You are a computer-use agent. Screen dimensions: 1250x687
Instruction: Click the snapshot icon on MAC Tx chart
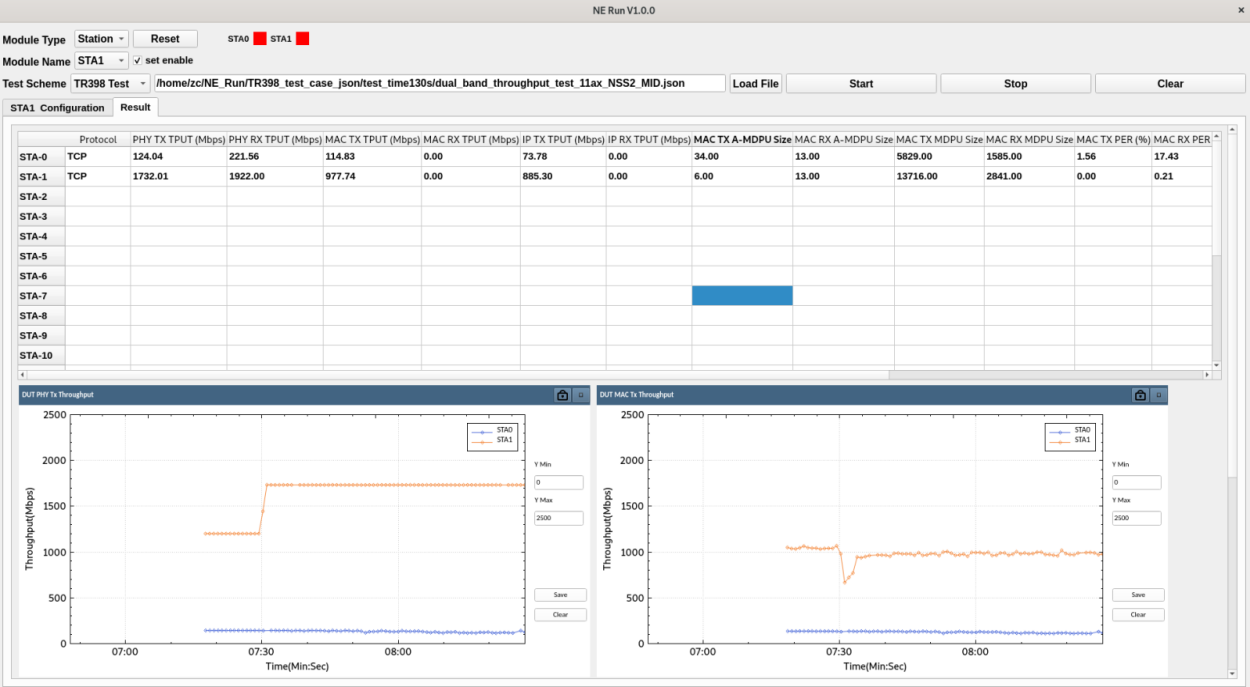coord(1140,395)
